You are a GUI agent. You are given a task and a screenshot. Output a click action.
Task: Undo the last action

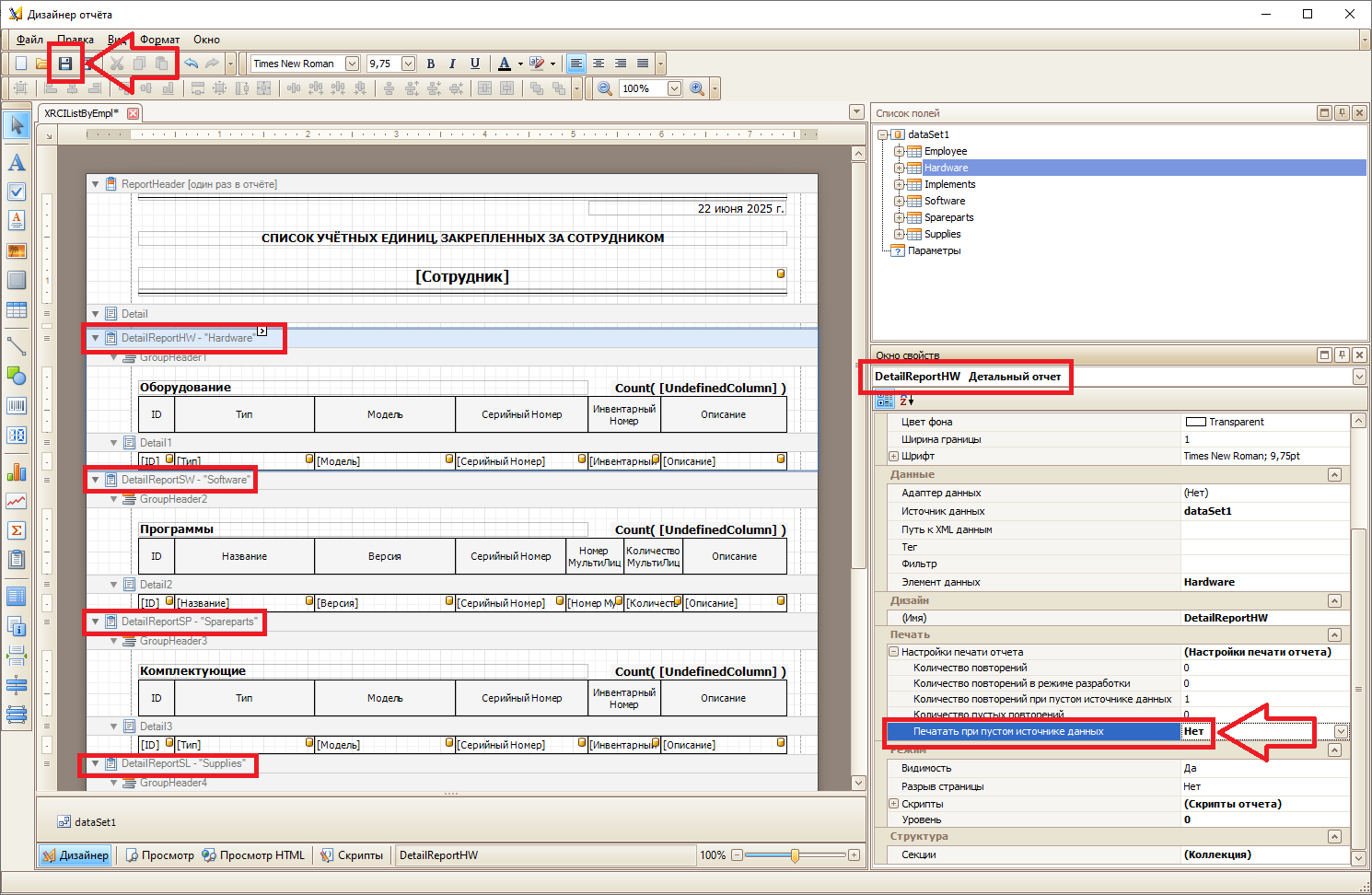(x=191, y=64)
